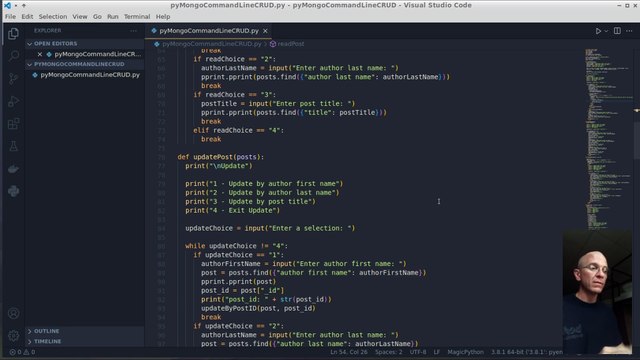The width and height of the screenshot is (640, 360).
Task: Open the Run and Debug view
Action: (x=13, y=101)
